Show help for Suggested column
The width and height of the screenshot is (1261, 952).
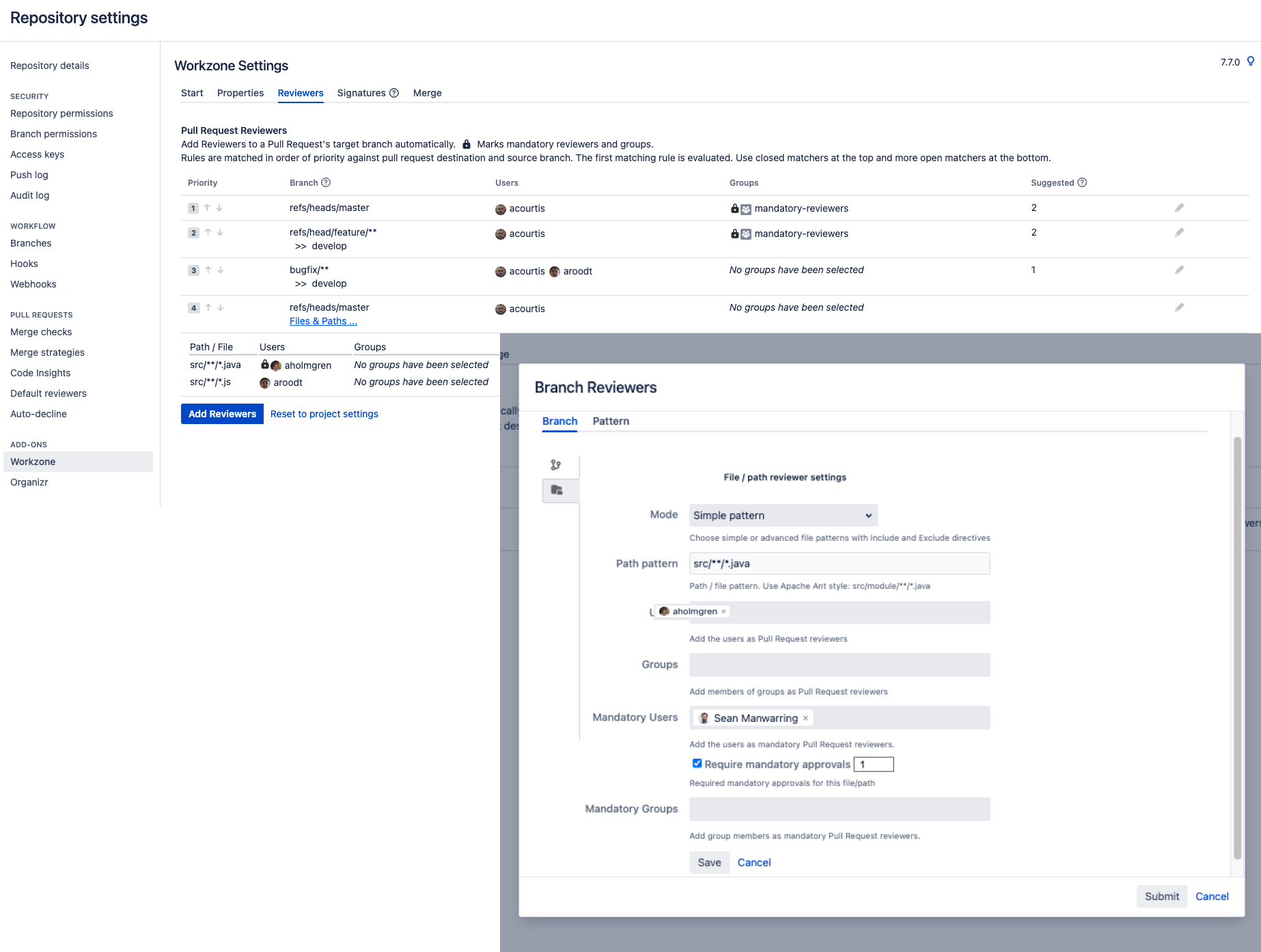(1082, 182)
